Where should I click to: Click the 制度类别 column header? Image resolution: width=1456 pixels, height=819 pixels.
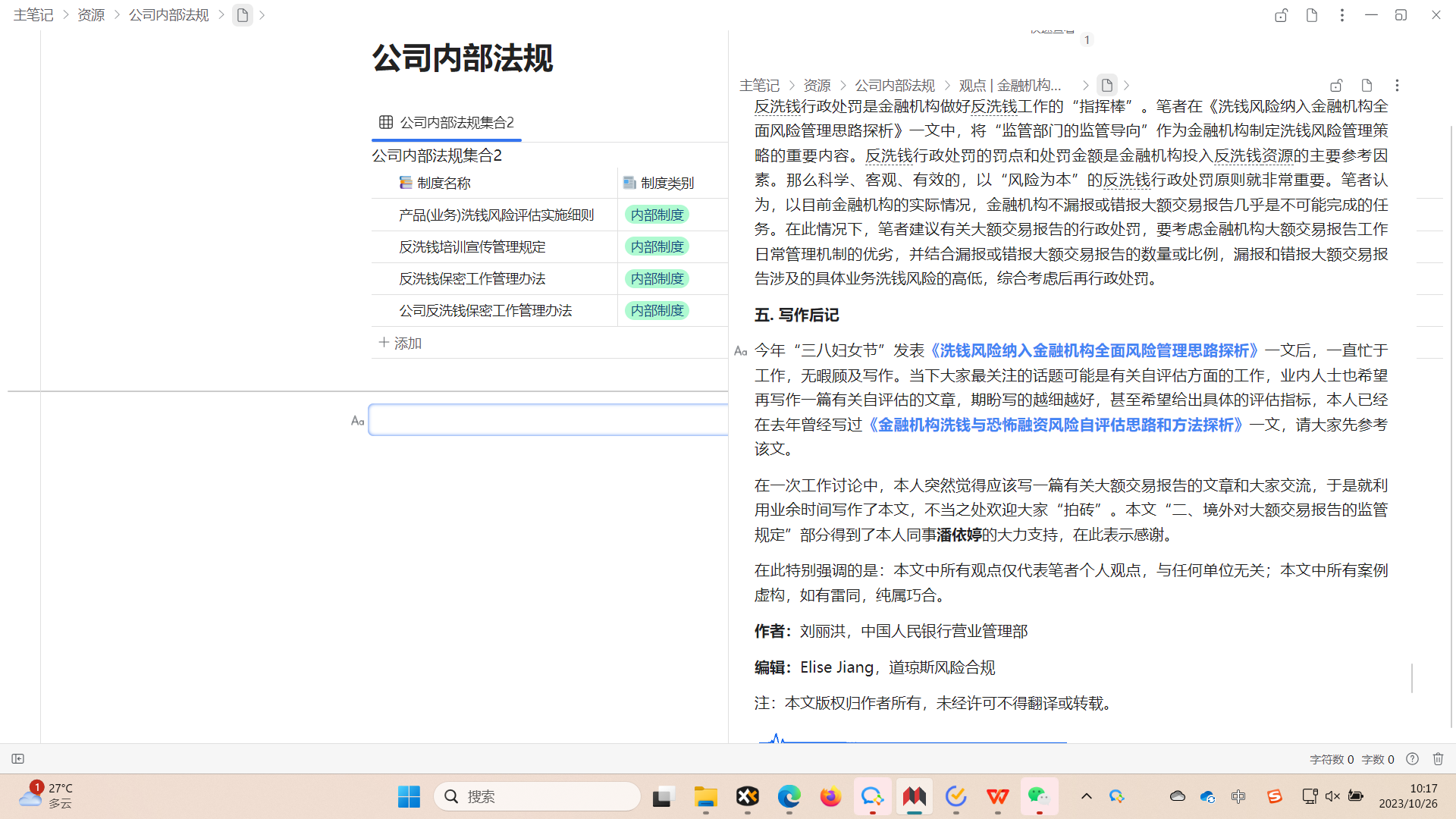[x=667, y=184]
